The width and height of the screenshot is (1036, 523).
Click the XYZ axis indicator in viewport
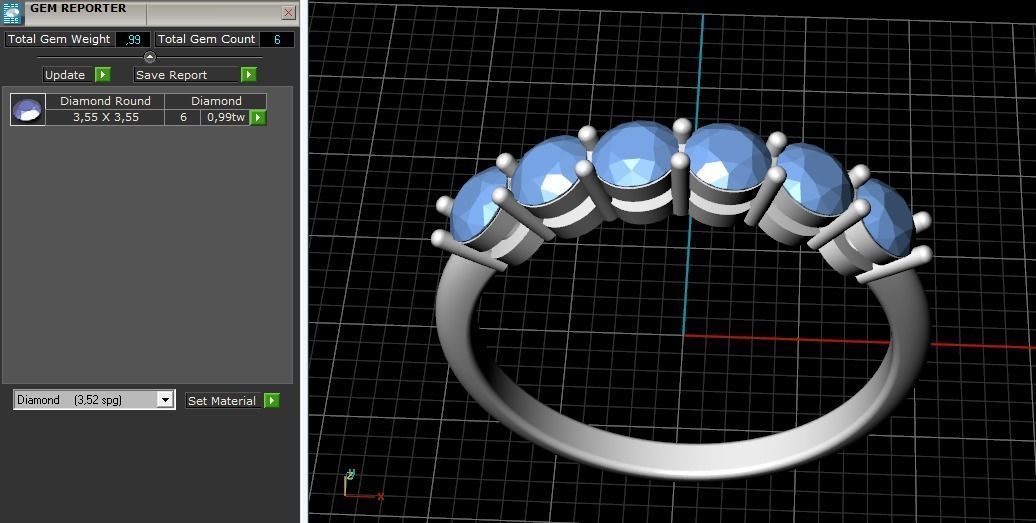362,485
